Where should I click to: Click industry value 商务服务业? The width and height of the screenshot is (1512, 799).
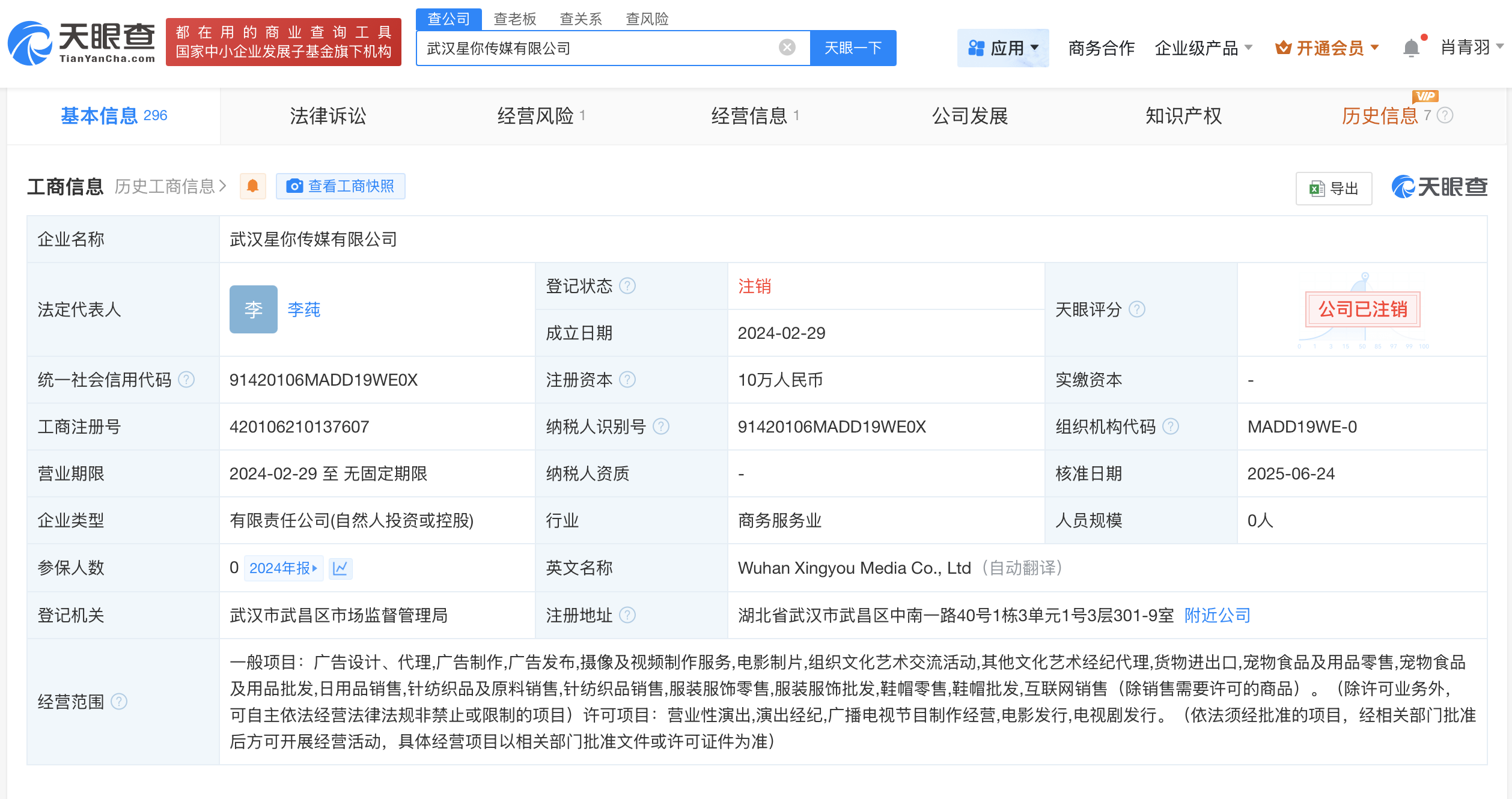point(779,520)
